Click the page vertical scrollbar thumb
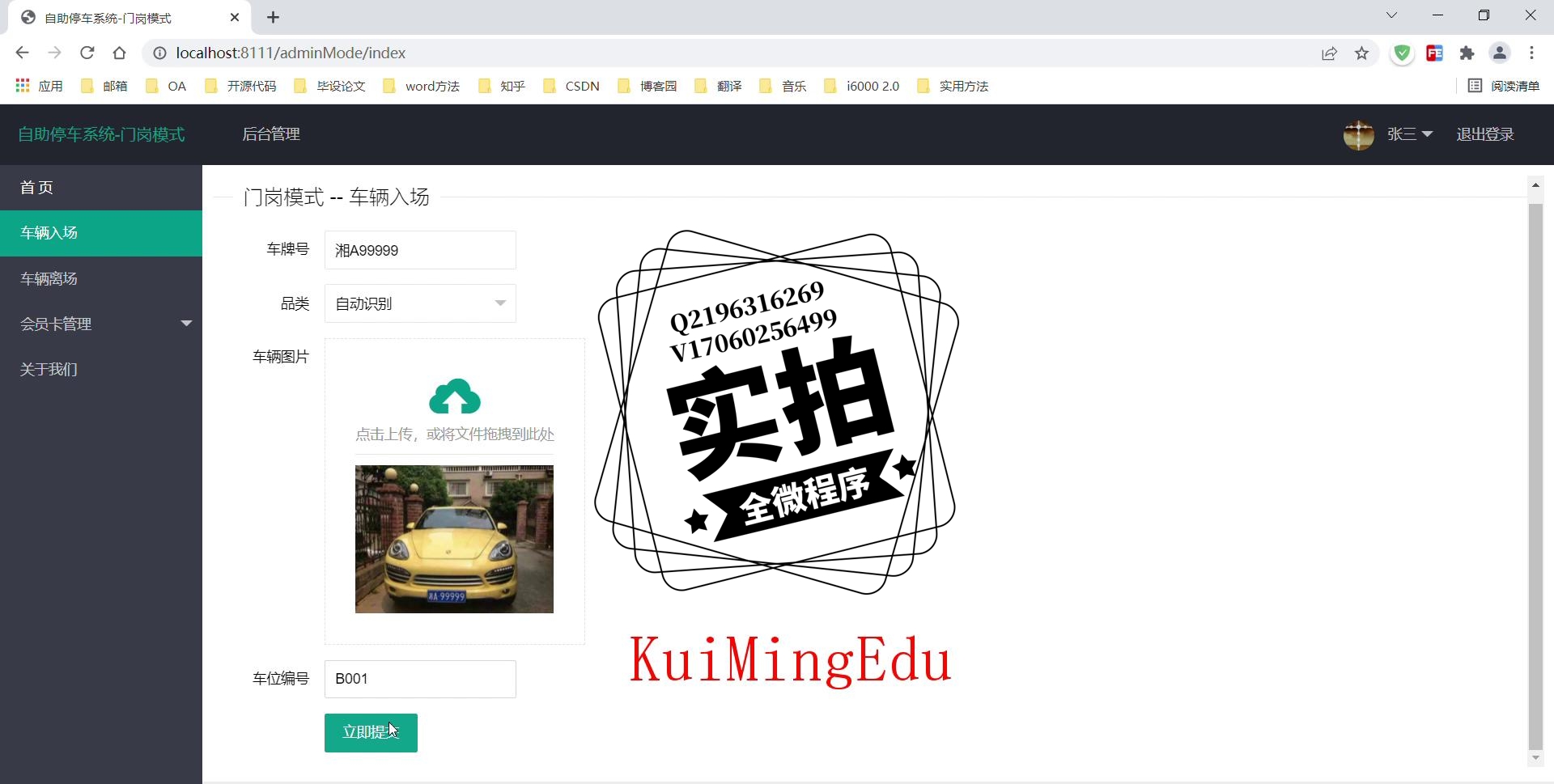The width and height of the screenshot is (1554, 784). [1535, 477]
